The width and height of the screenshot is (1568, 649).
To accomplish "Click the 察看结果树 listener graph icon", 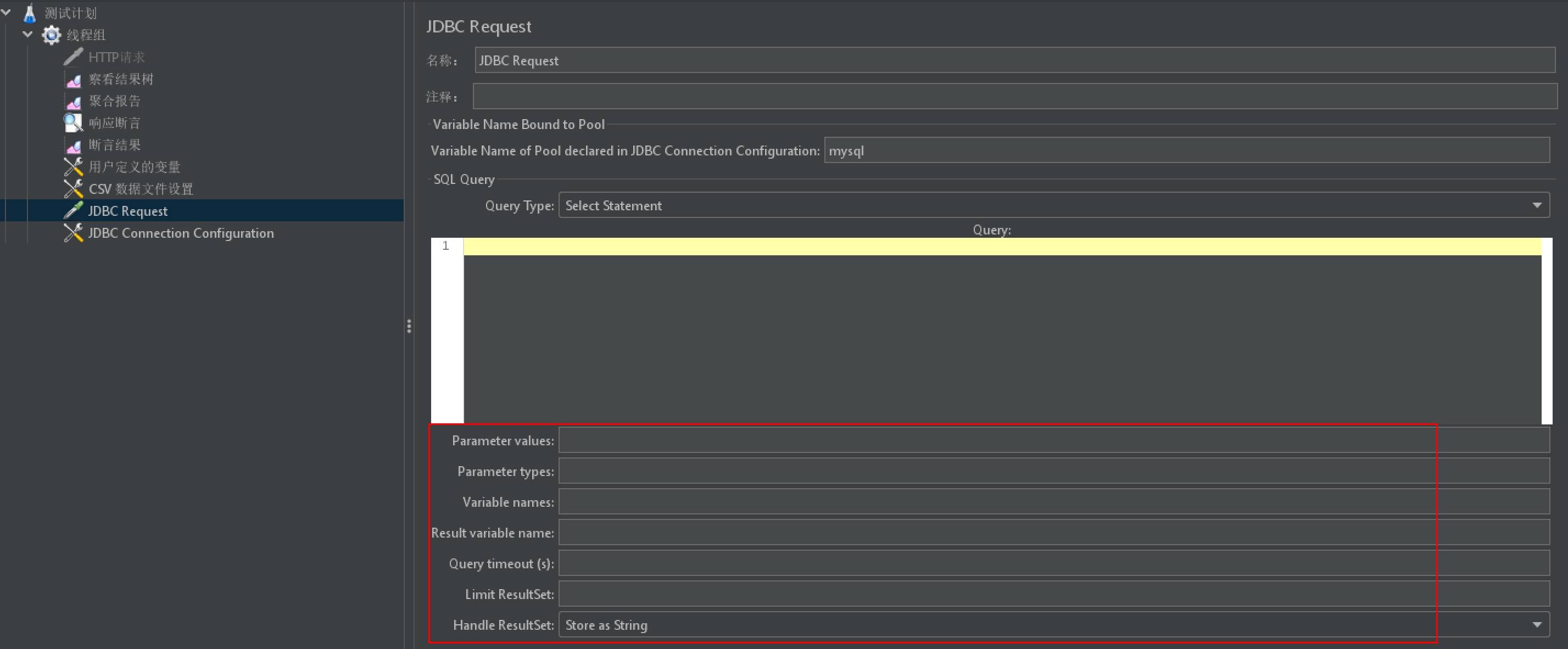I will [73, 79].
